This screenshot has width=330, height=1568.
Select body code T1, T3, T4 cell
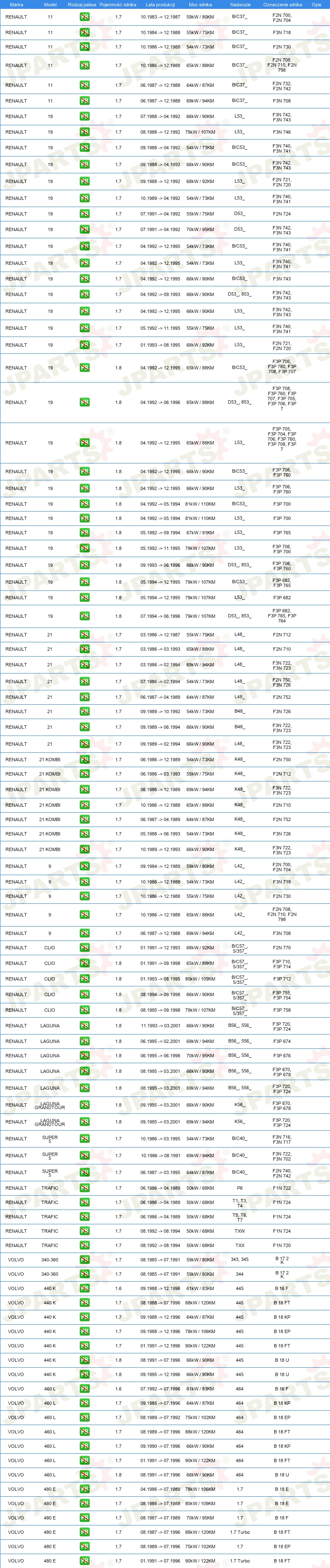tap(240, 1203)
